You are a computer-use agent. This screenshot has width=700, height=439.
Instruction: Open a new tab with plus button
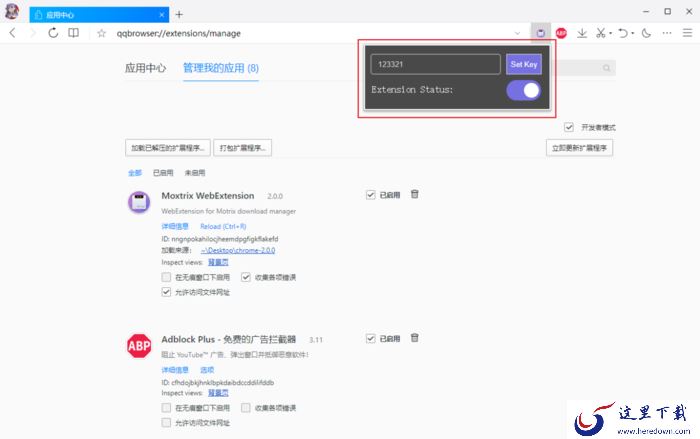[x=179, y=14]
